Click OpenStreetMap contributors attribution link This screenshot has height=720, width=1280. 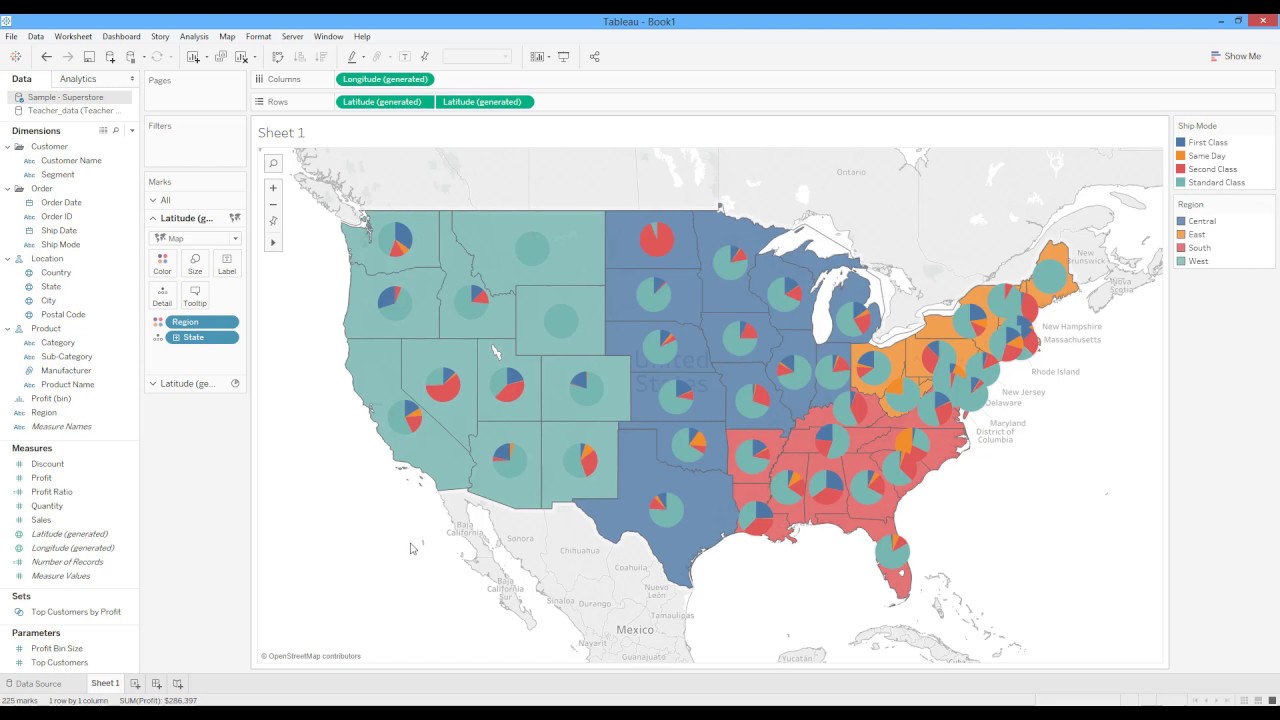pos(311,656)
